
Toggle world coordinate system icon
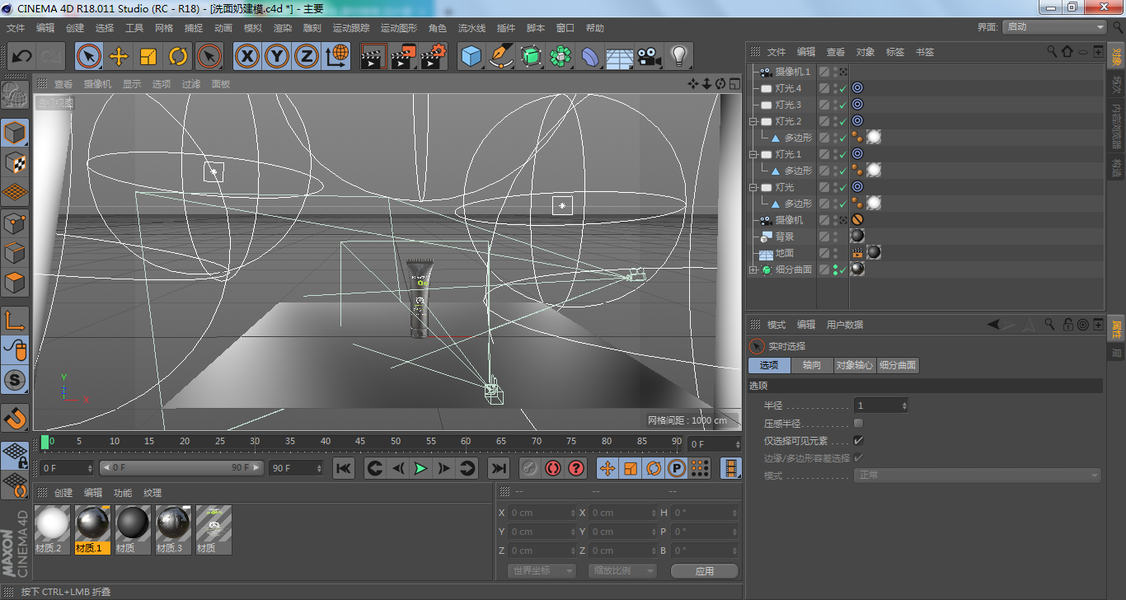337,56
